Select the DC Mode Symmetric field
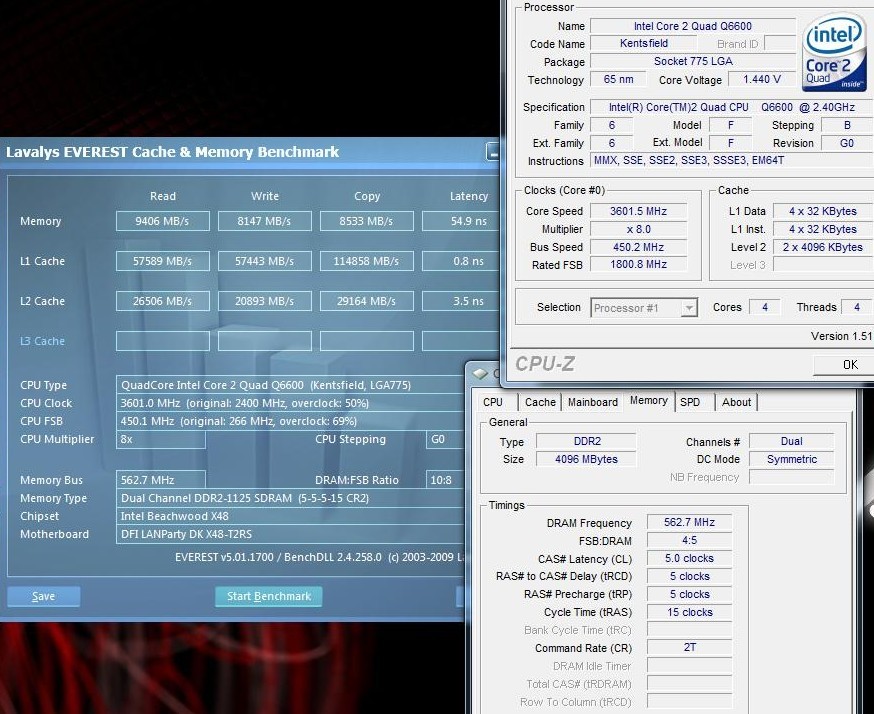The width and height of the screenshot is (874, 714). 792,459
